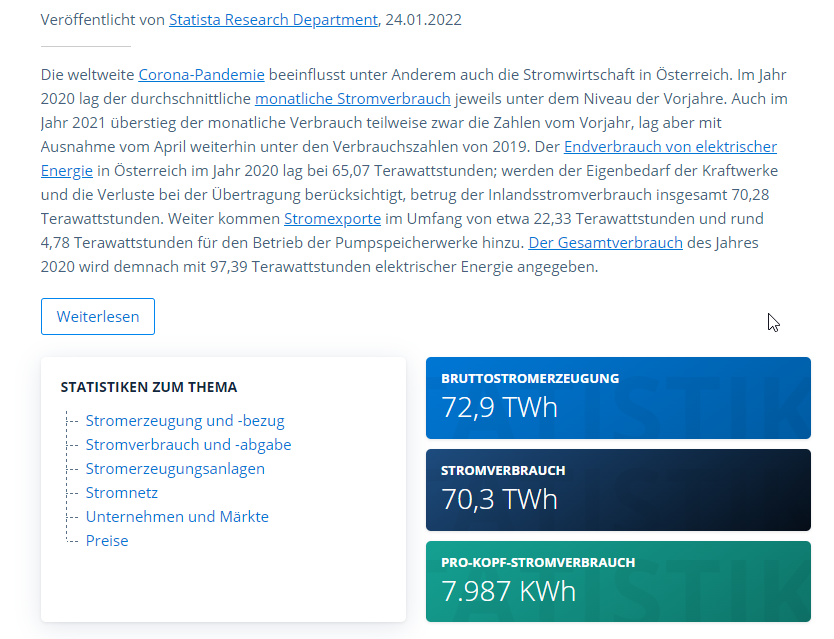Click the Corona-Pandemie hyperlink

coord(201,75)
